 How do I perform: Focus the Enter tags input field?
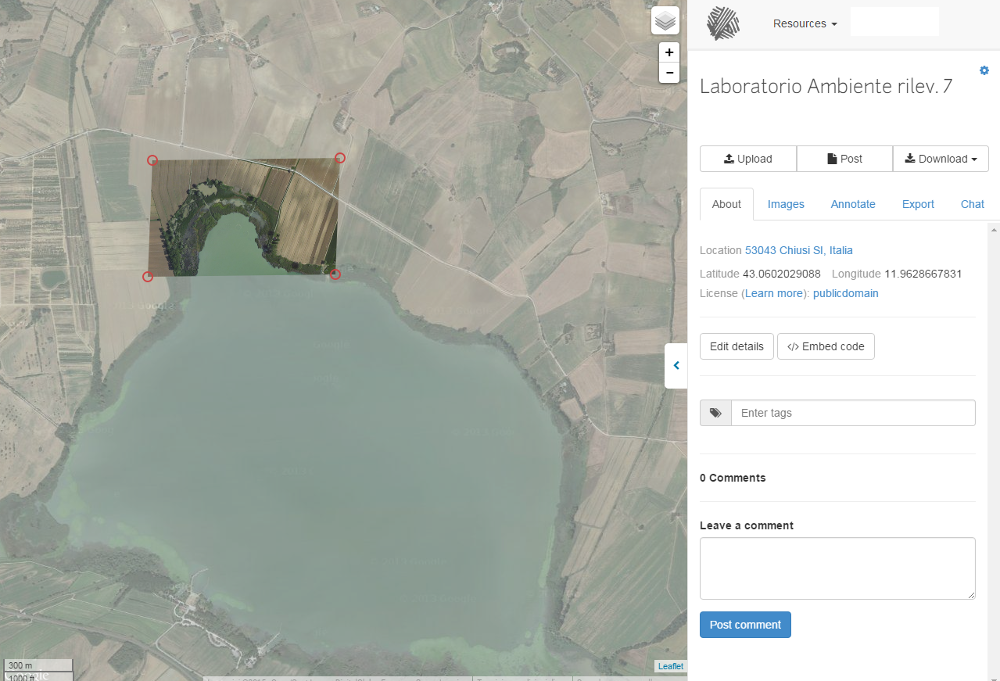pos(853,413)
